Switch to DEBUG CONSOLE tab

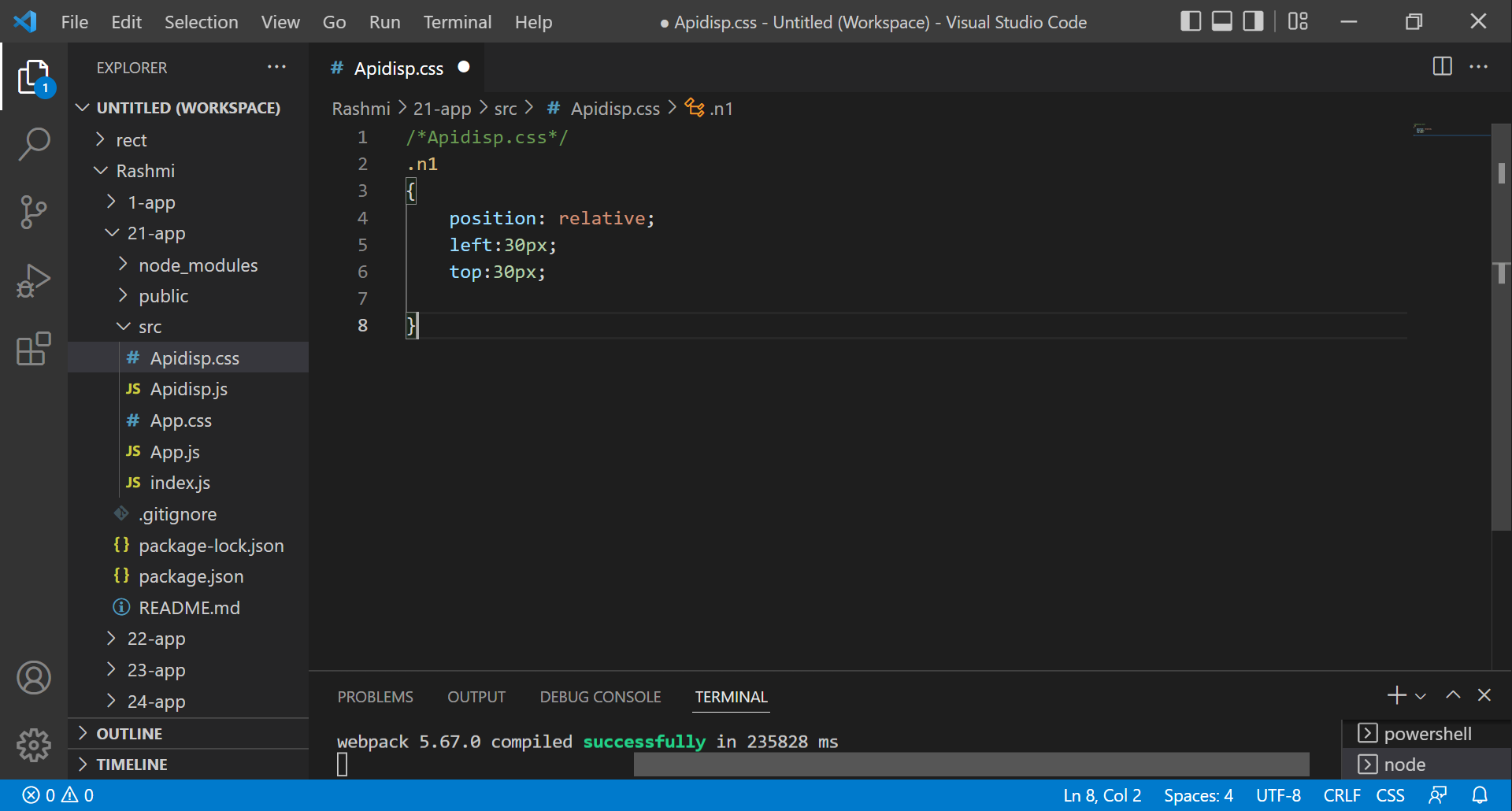pos(600,697)
